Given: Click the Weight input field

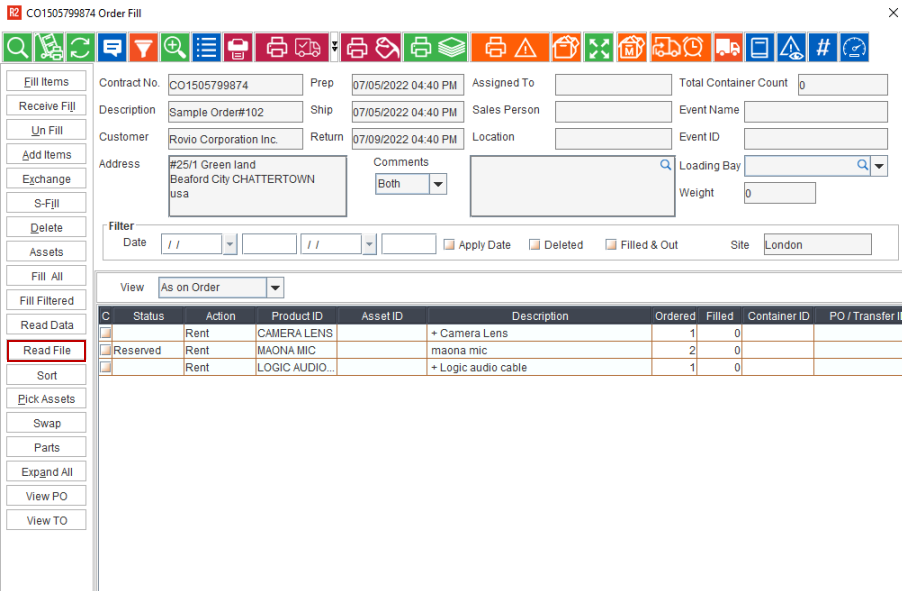Looking at the screenshot, I should coord(779,193).
